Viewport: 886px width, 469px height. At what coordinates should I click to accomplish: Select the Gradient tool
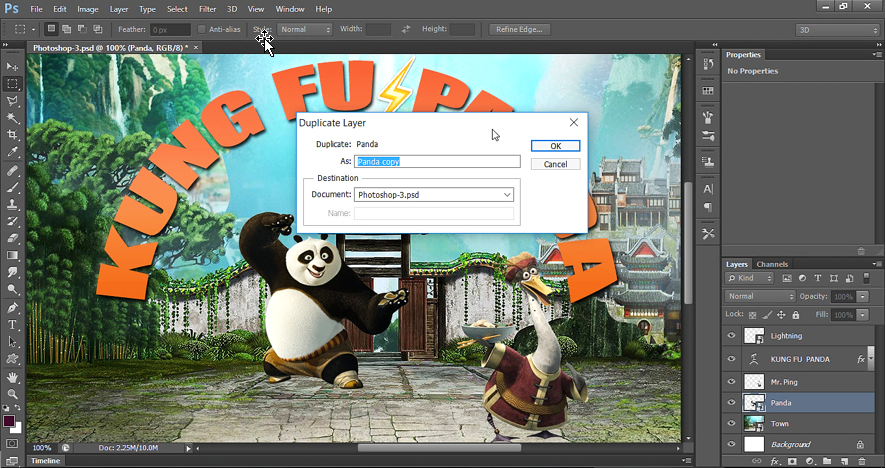[12, 255]
